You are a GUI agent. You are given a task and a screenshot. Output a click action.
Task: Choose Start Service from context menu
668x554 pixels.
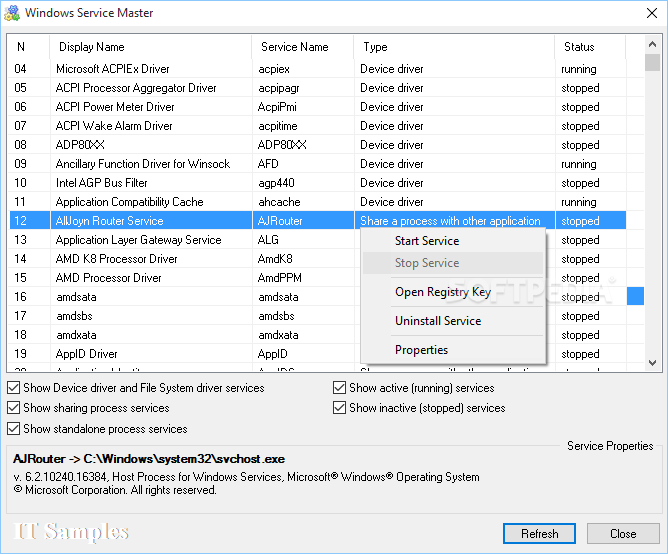(453, 241)
